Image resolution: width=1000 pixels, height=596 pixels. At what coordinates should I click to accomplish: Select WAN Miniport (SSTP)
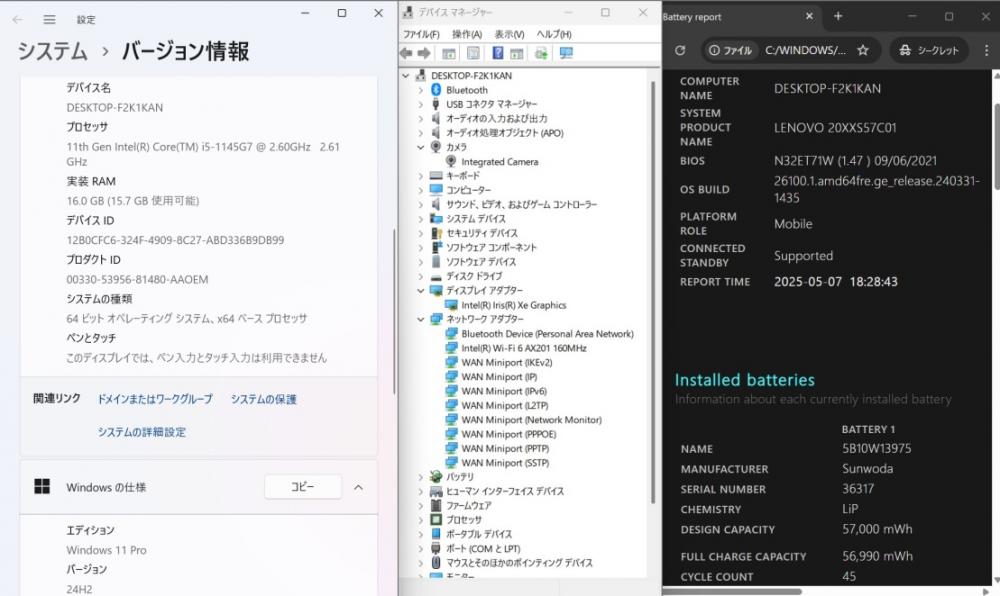[505, 463]
